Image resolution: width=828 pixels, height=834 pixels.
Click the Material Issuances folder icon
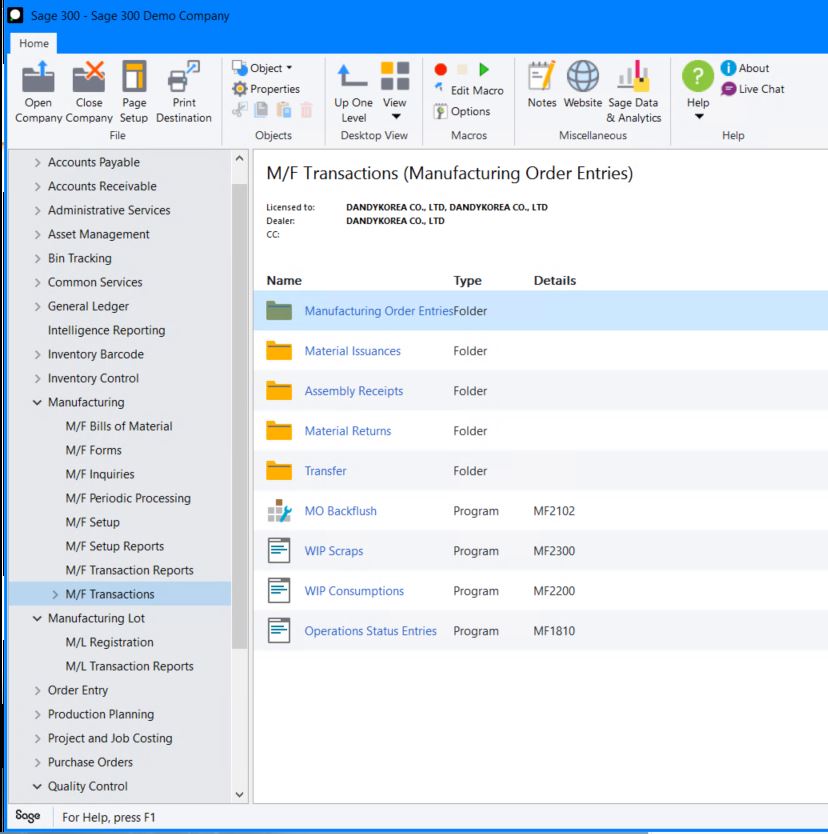[279, 351]
